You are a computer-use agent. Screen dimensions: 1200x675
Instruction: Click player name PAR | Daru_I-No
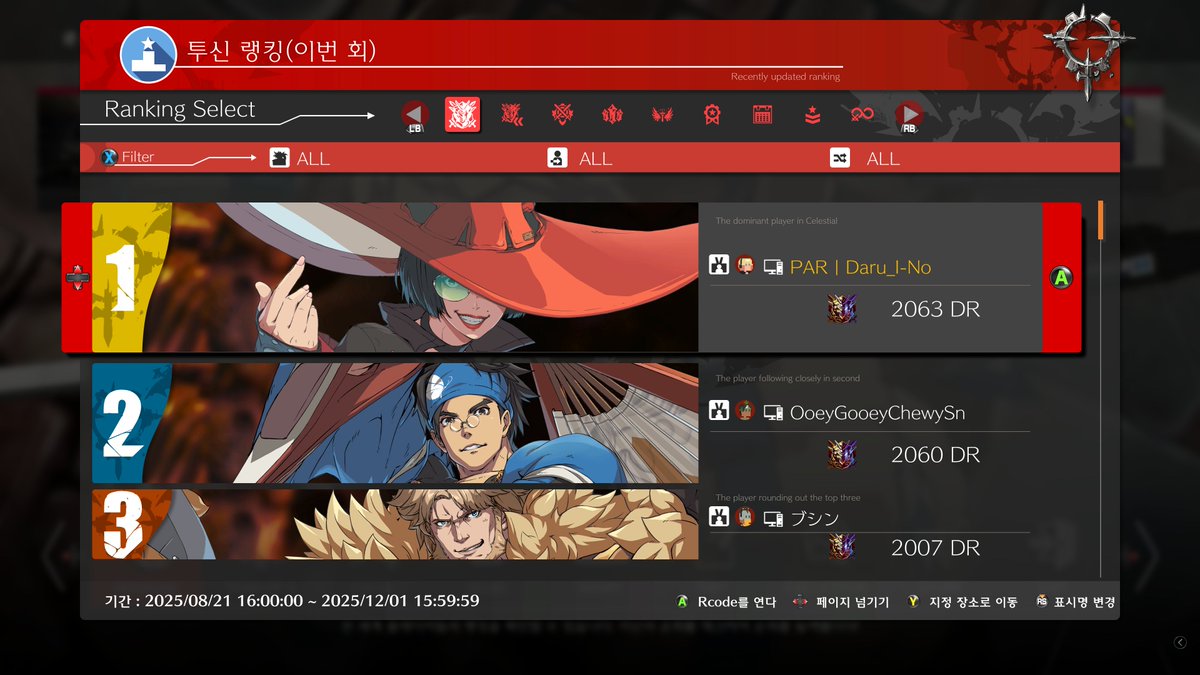(x=860, y=267)
